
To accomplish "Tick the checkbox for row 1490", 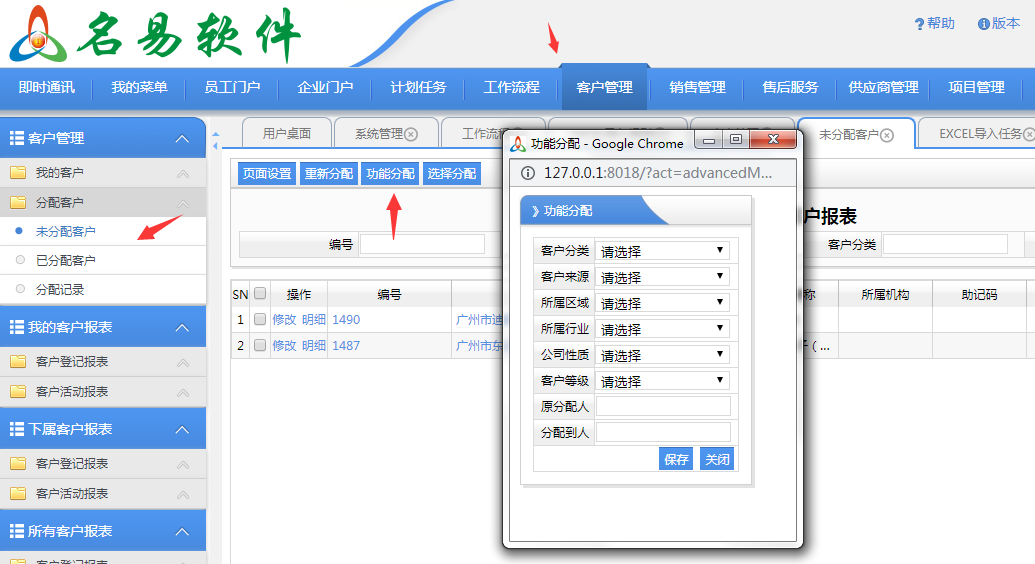I will 260,320.
